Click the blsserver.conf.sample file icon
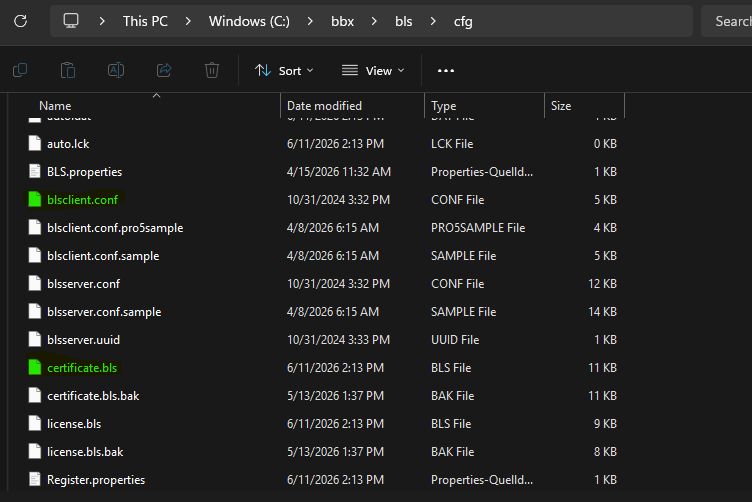Image resolution: width=752 pixels, height=502 pixels. (35, 312)
